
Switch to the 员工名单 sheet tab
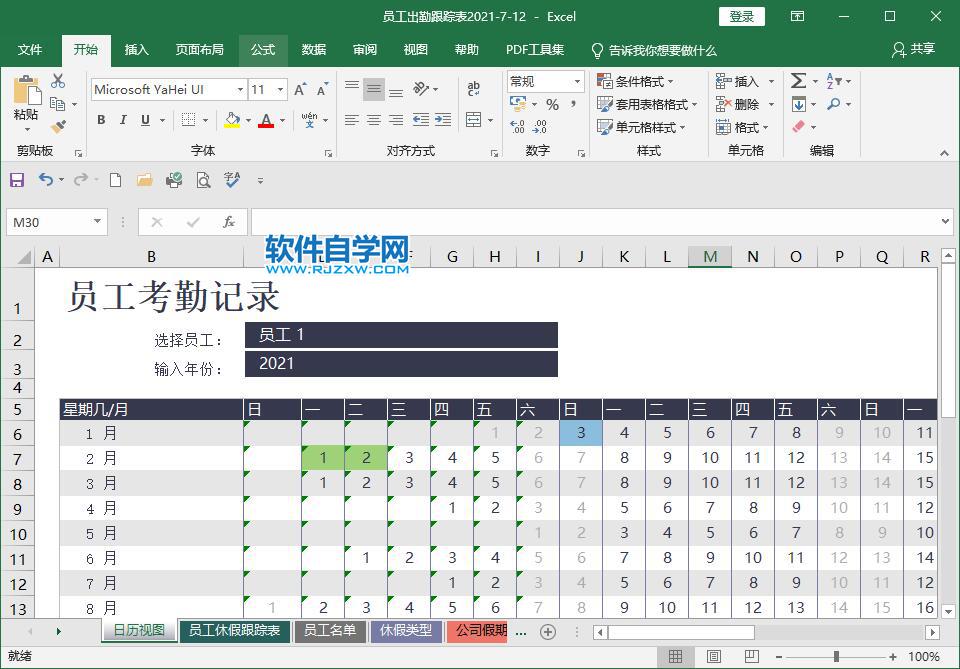coord(330,630)
